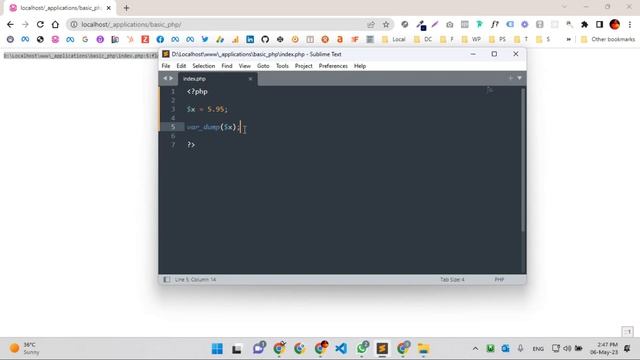Open the Twitter bookmark

click(205, 39)
